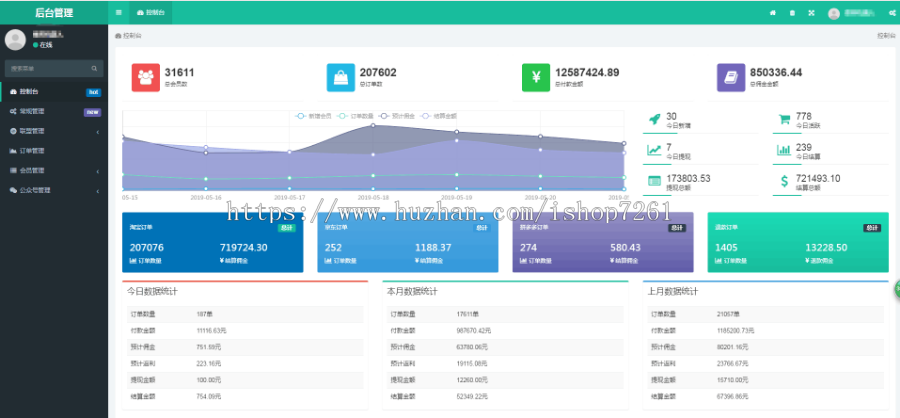
Task: Click the 后台管理 logo title
Action: tap(54, 13)
